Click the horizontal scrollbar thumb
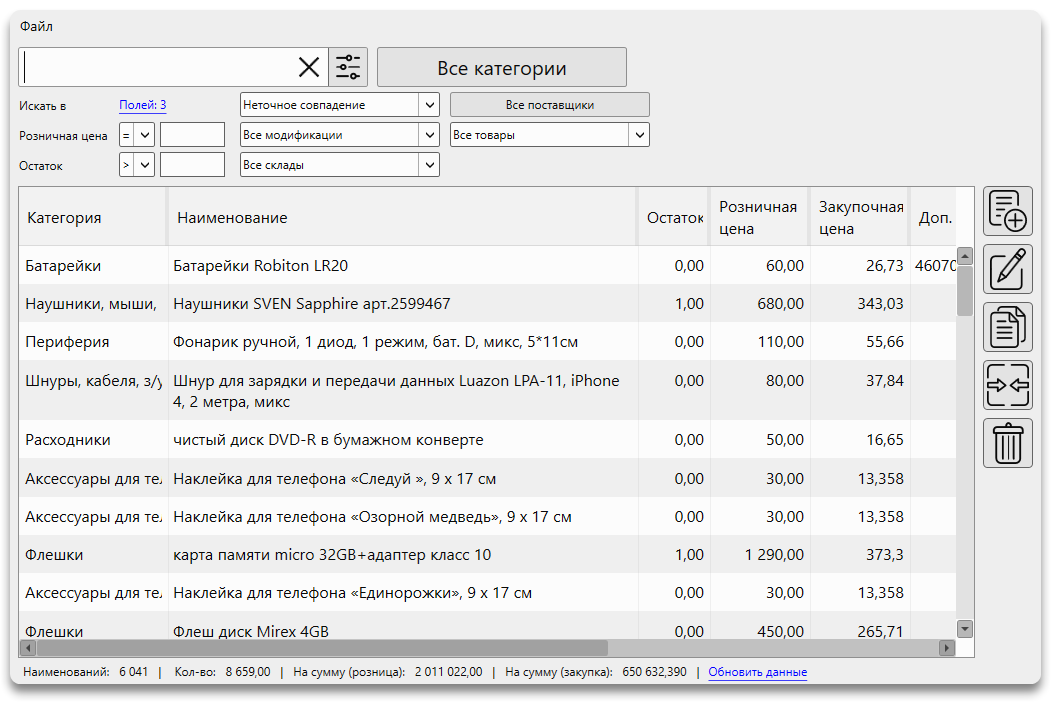 tap(322, 648)
